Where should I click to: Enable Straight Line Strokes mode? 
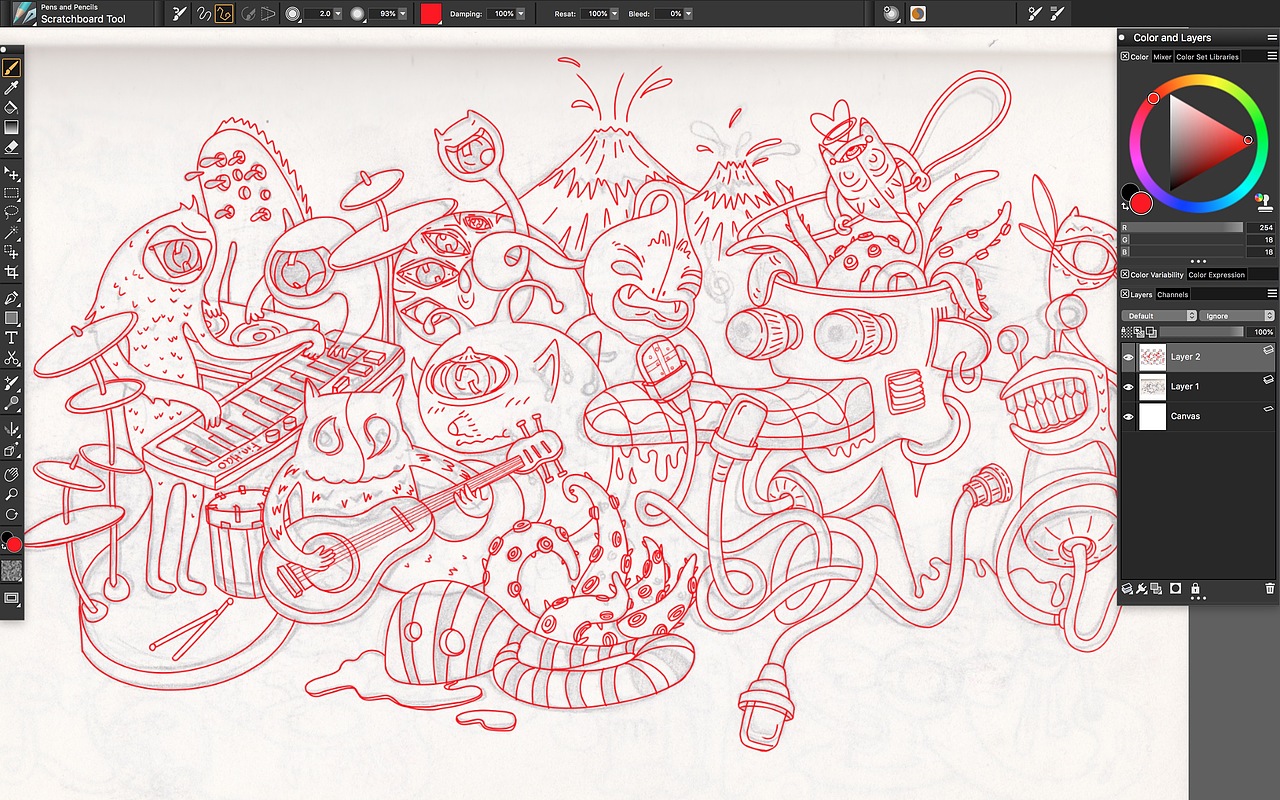coord(225,14)
